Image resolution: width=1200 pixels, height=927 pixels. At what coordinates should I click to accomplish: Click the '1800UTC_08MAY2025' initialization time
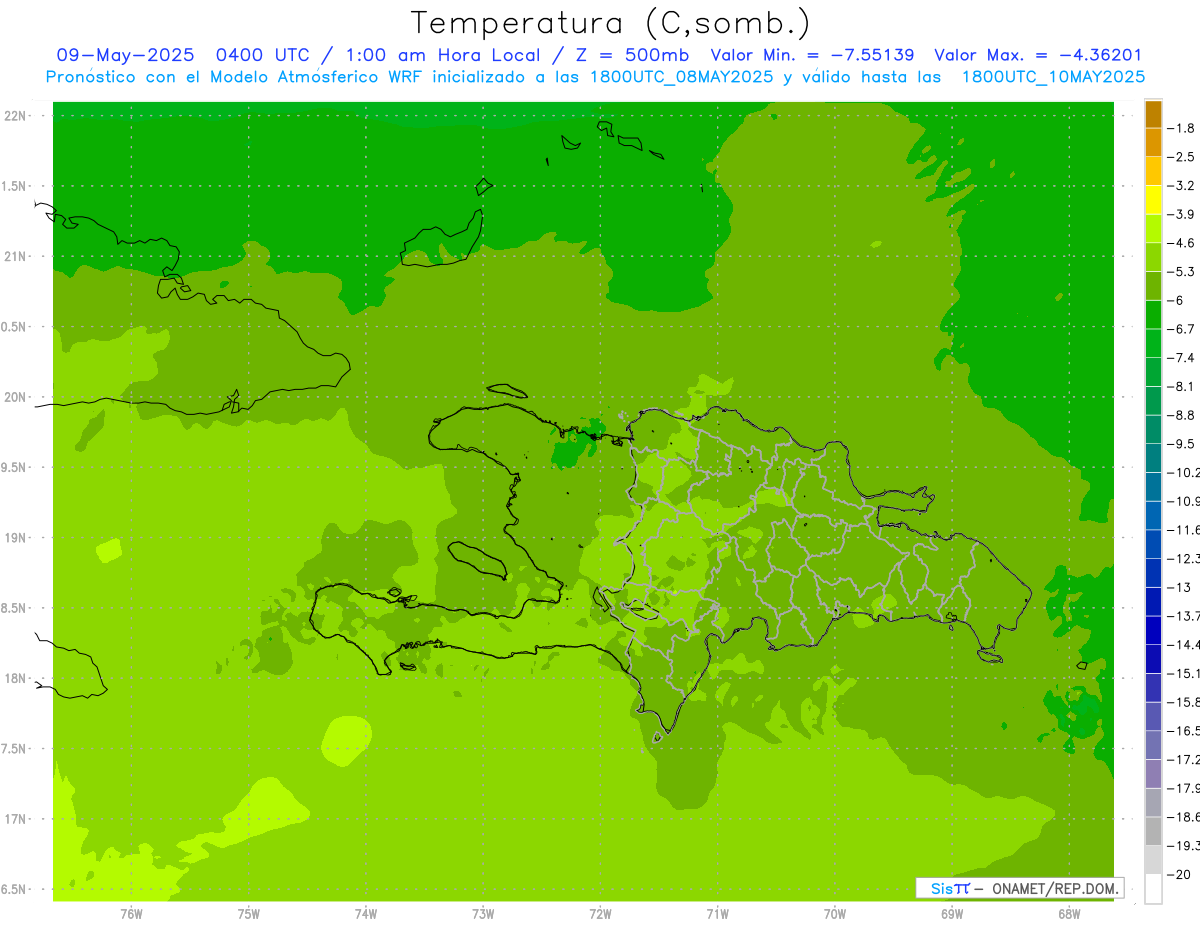pos(681,77)
